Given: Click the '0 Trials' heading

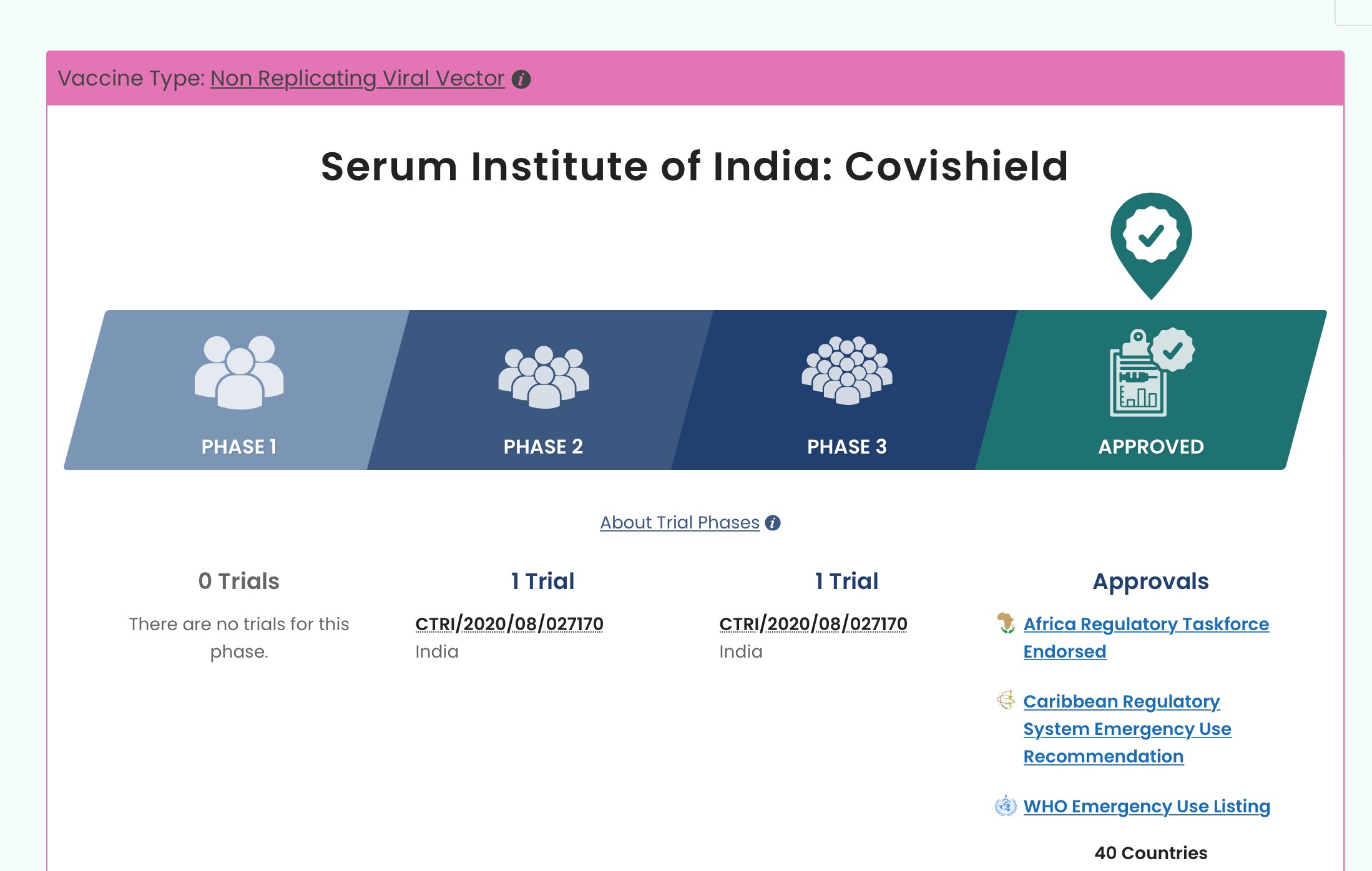Looking at the screenshot, I should (239, 581).
